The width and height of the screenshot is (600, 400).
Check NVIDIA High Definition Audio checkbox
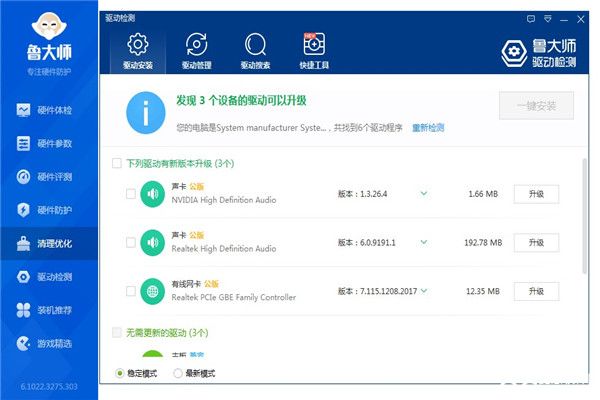pos(130,194)
